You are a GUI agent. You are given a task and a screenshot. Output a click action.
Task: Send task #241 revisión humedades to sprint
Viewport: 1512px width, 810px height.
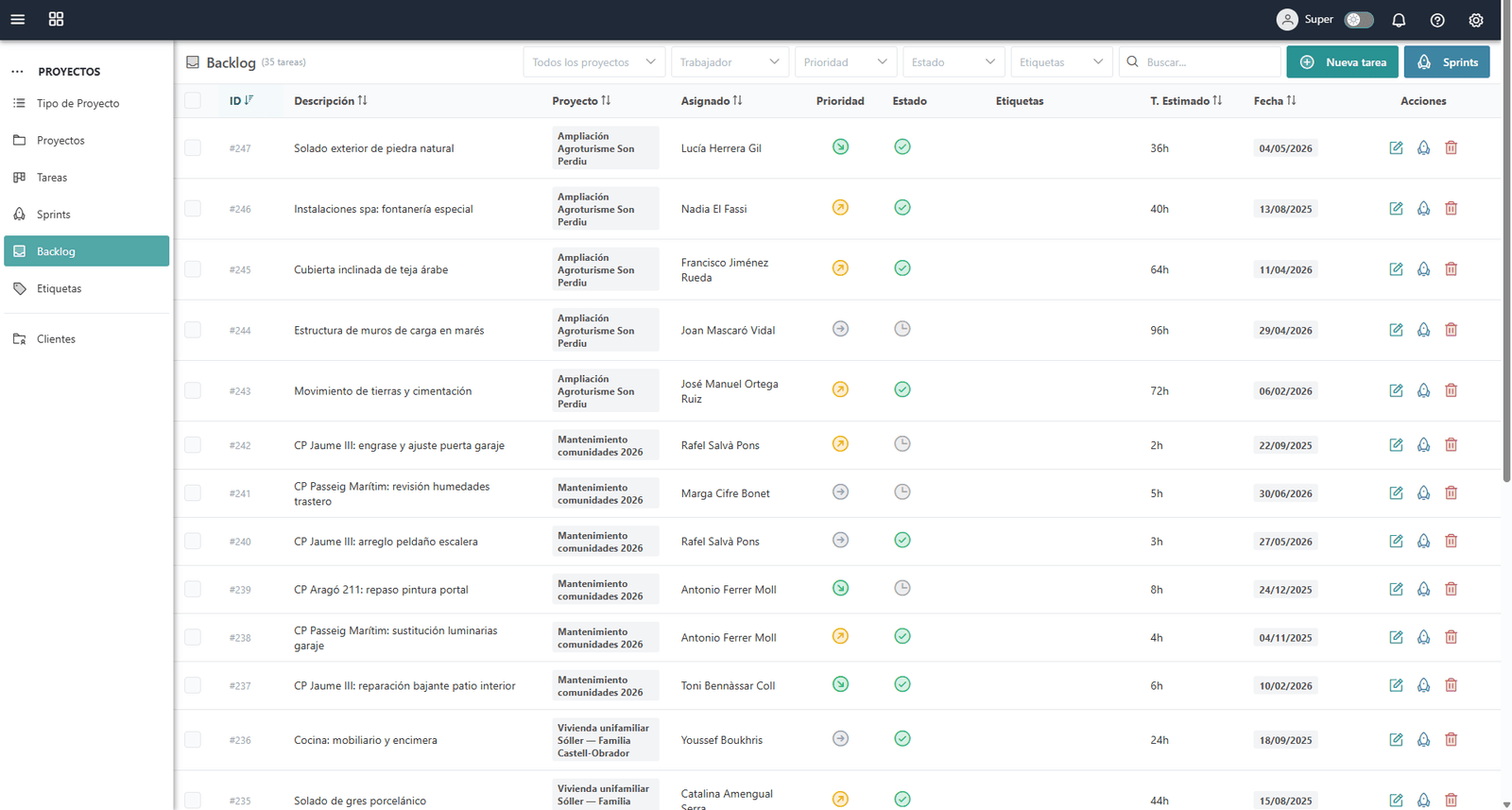click(1423, 492)
